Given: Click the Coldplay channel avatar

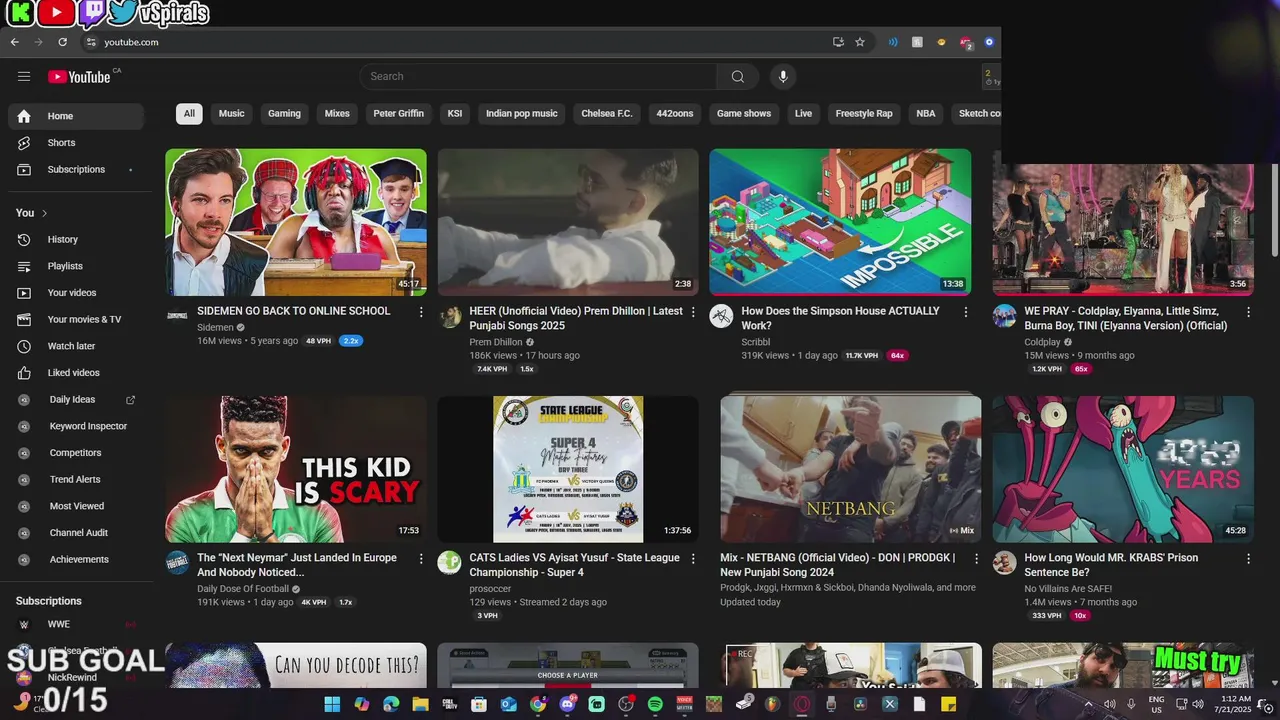Looking at the screenshot, I should pyautogui.click(x=1004, y=316).
